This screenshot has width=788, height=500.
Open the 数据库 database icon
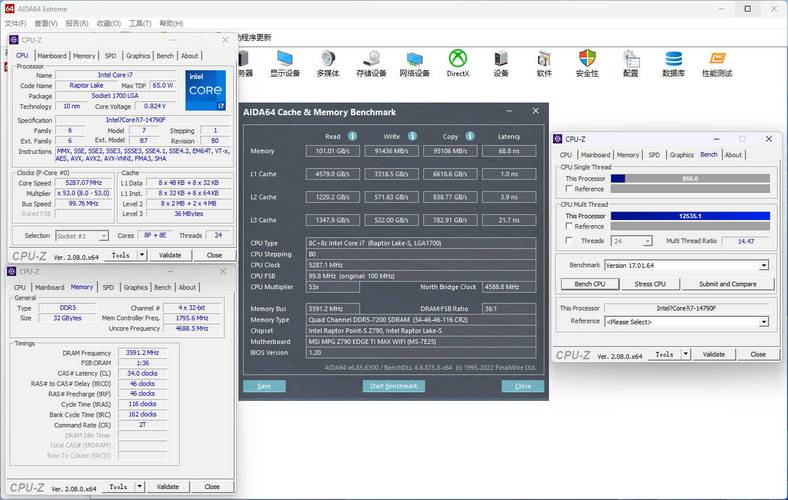[x=673, y=60]
